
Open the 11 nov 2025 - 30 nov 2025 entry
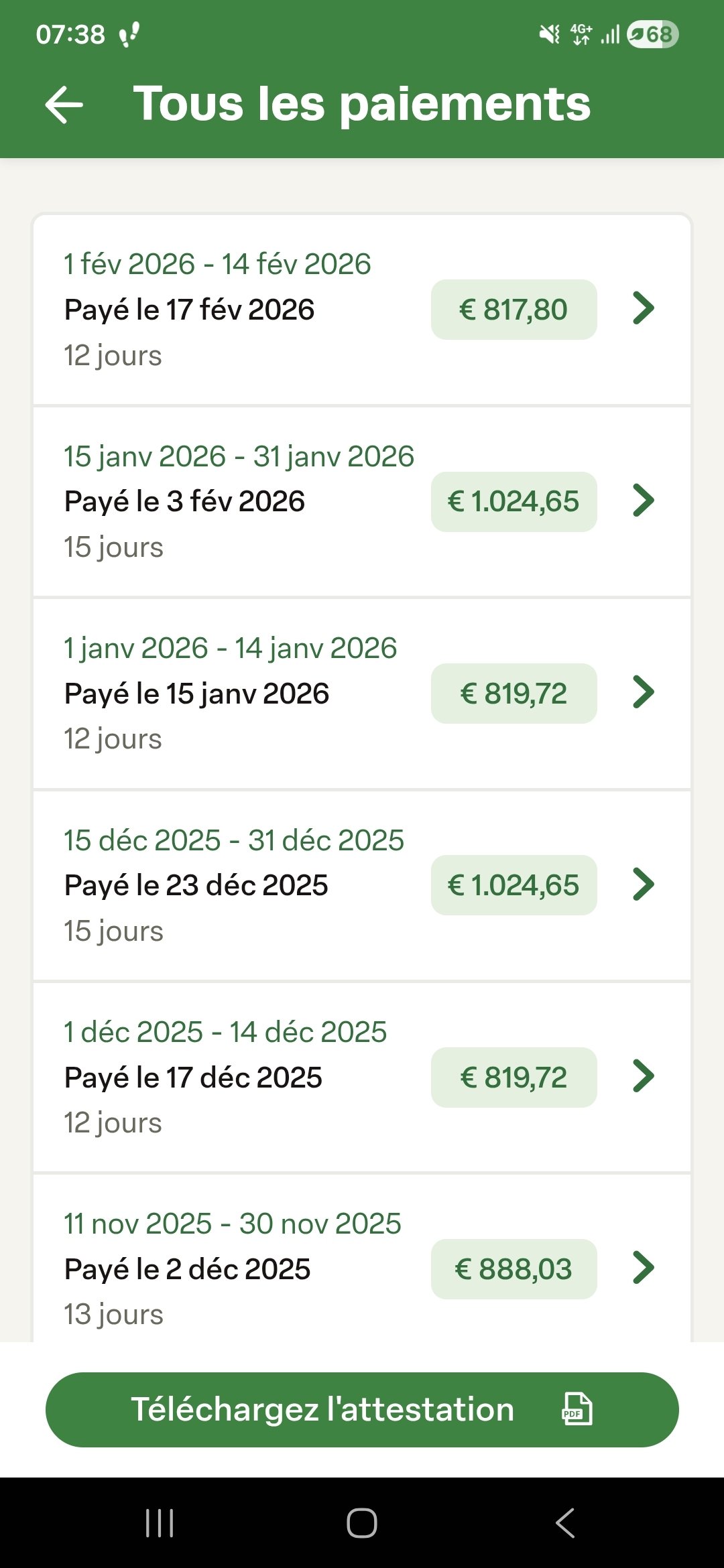pos(232,1224)
